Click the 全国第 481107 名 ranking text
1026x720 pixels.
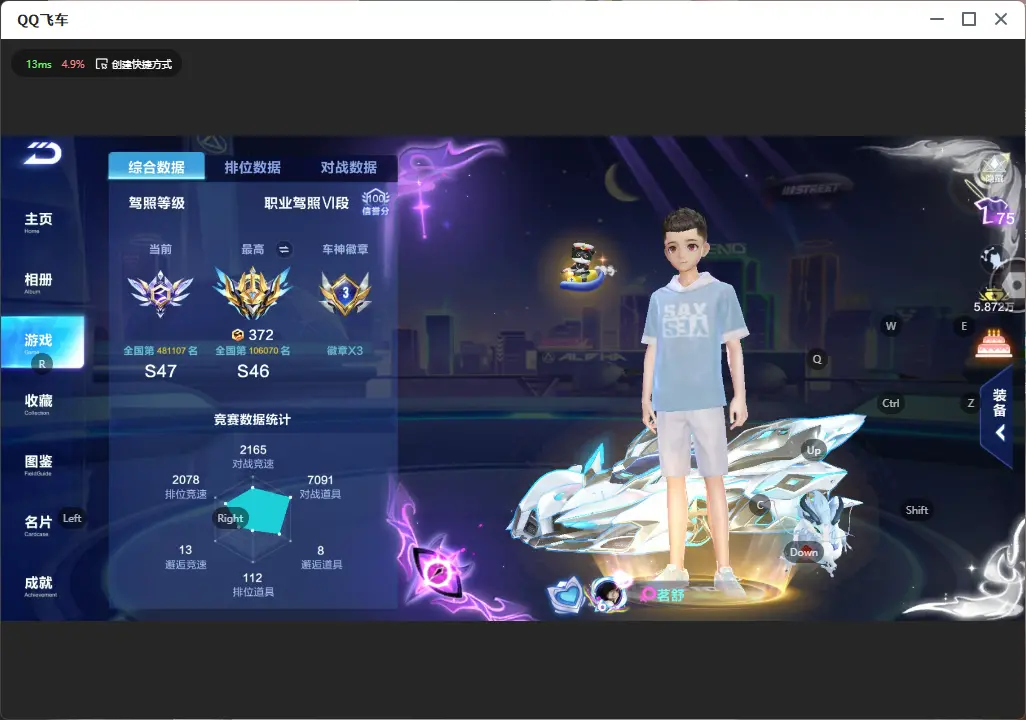[160, 351]
